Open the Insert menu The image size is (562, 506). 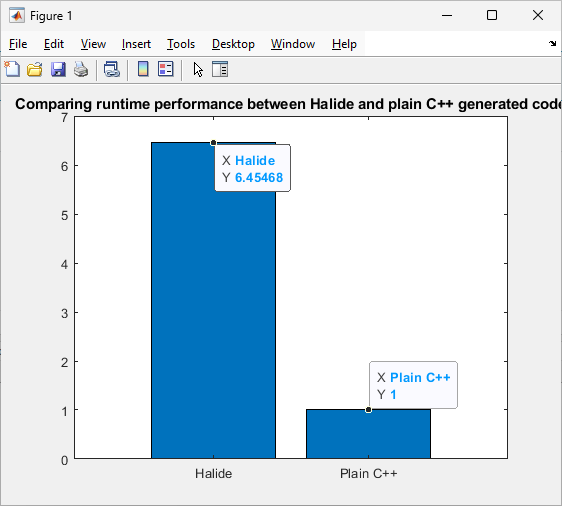136,44
